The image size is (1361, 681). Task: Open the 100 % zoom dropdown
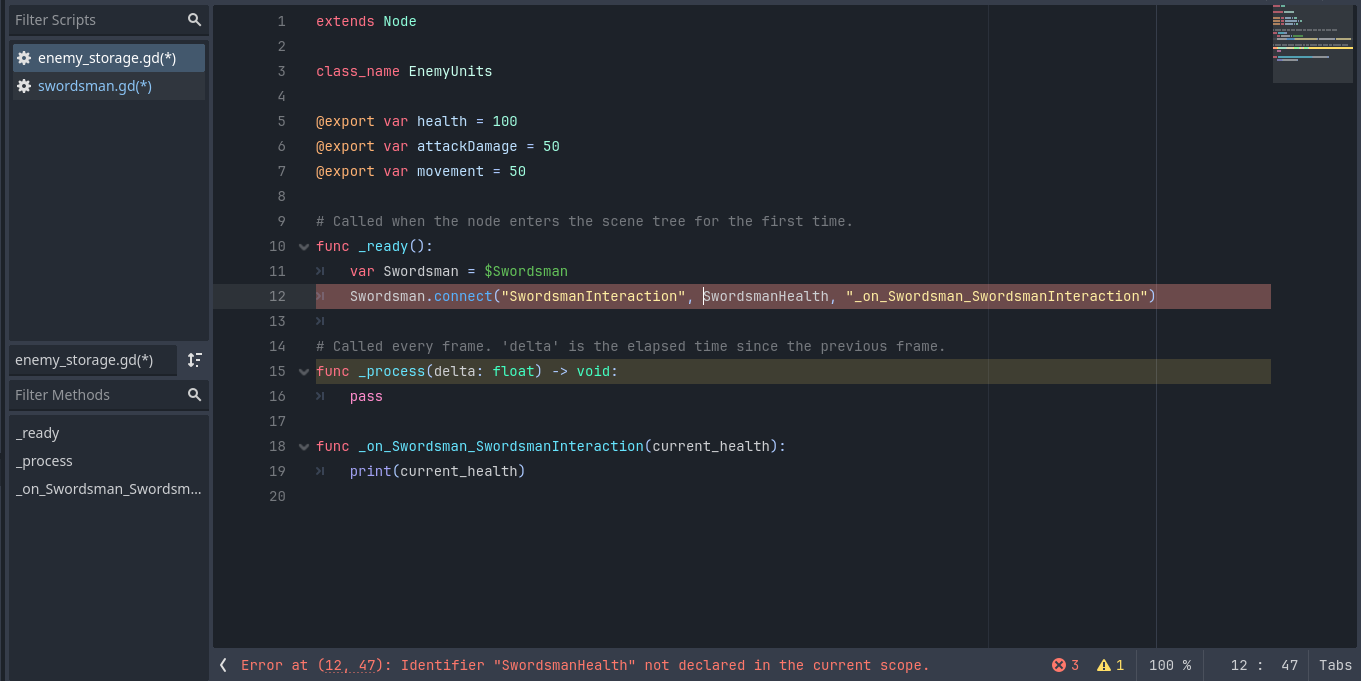[1169, 665]
